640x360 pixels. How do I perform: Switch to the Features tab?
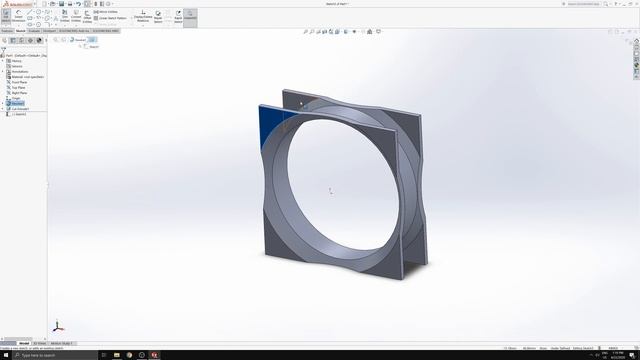7,31
